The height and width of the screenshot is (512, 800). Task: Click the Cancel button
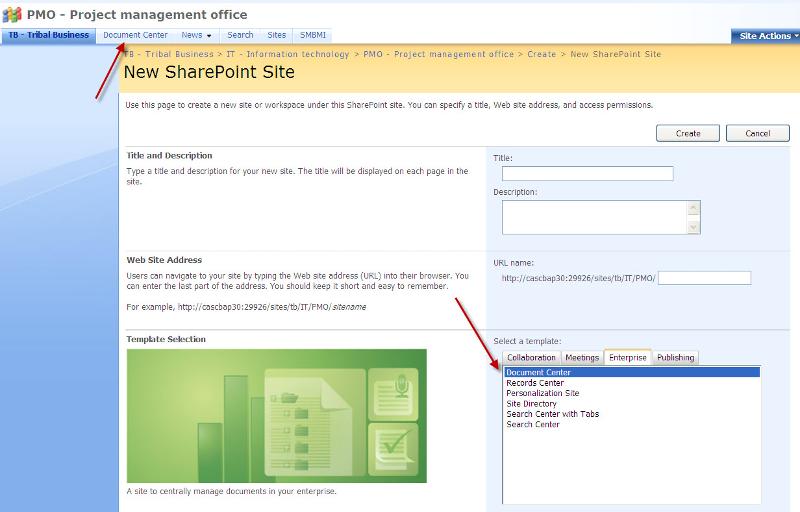point(758,134)
